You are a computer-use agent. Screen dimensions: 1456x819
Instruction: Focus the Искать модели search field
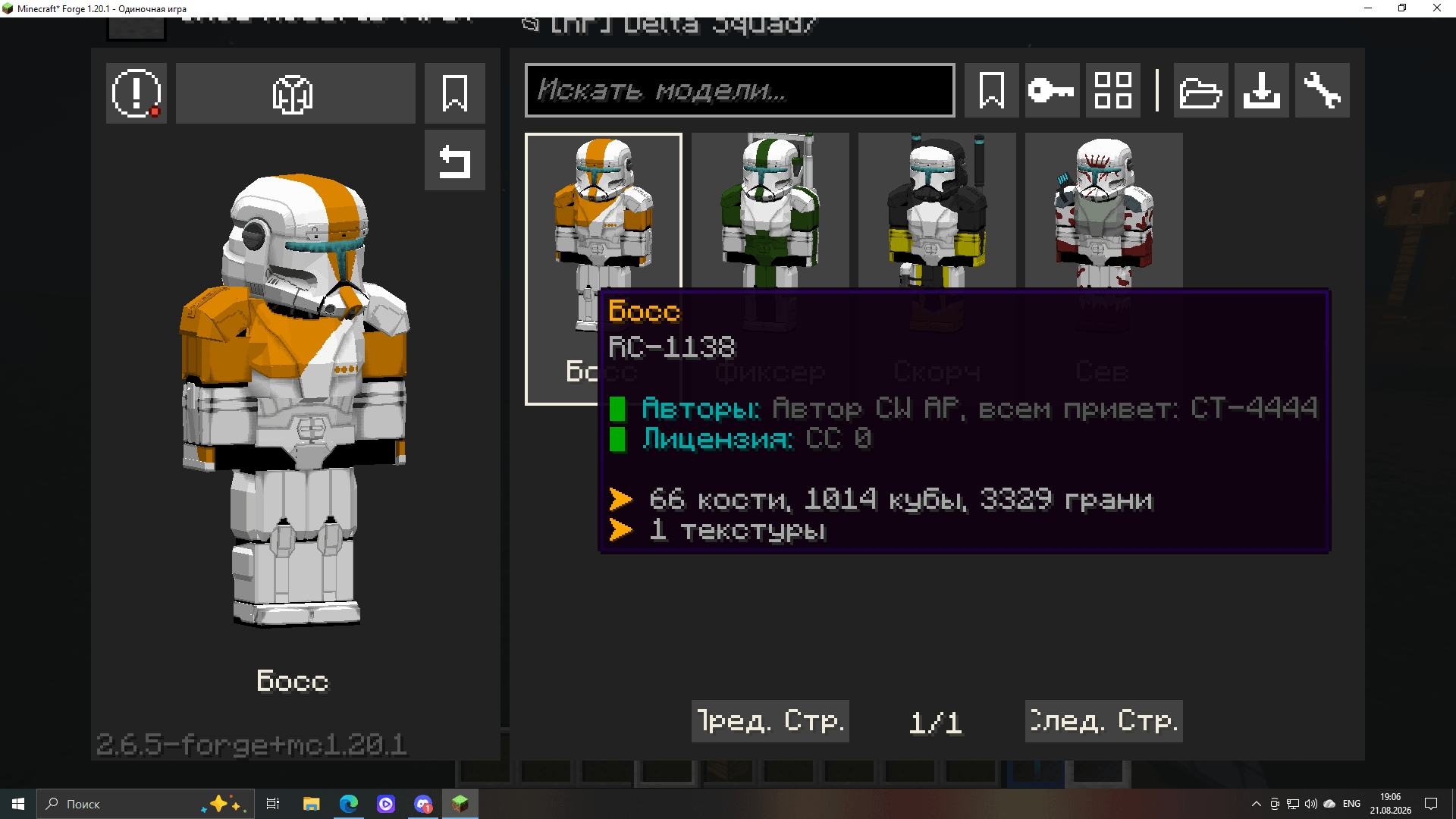739,90
